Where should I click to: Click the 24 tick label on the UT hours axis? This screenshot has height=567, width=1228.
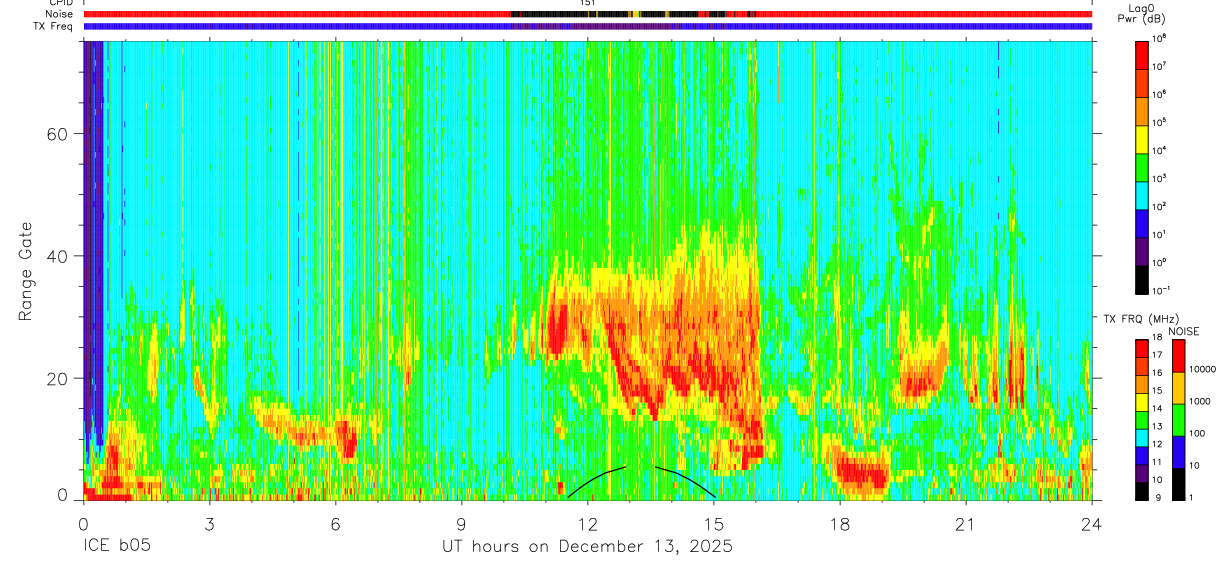(1092, 524)
